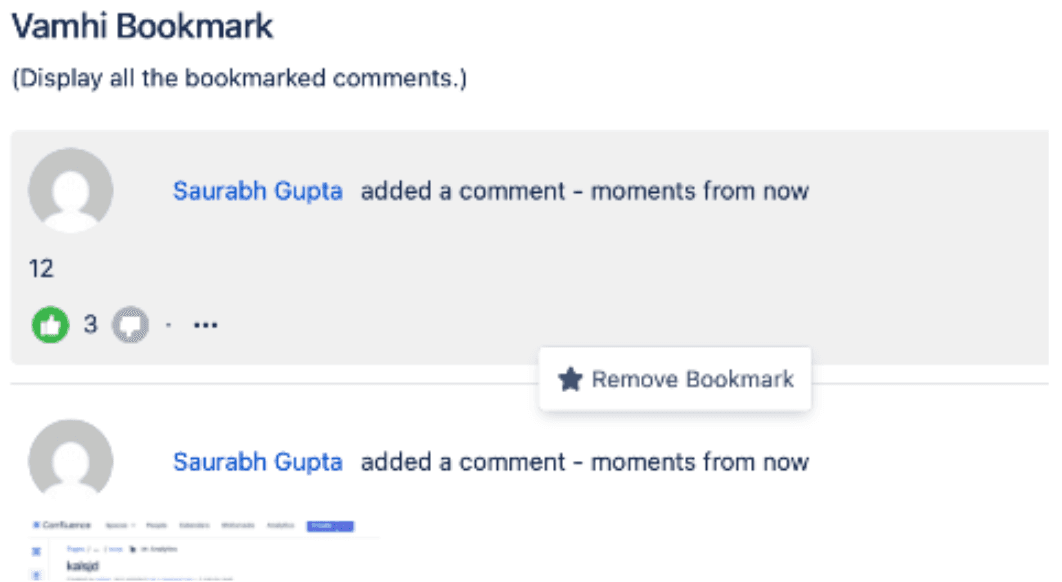
Task: Click the like count number 3
Action: pos(89,323)
